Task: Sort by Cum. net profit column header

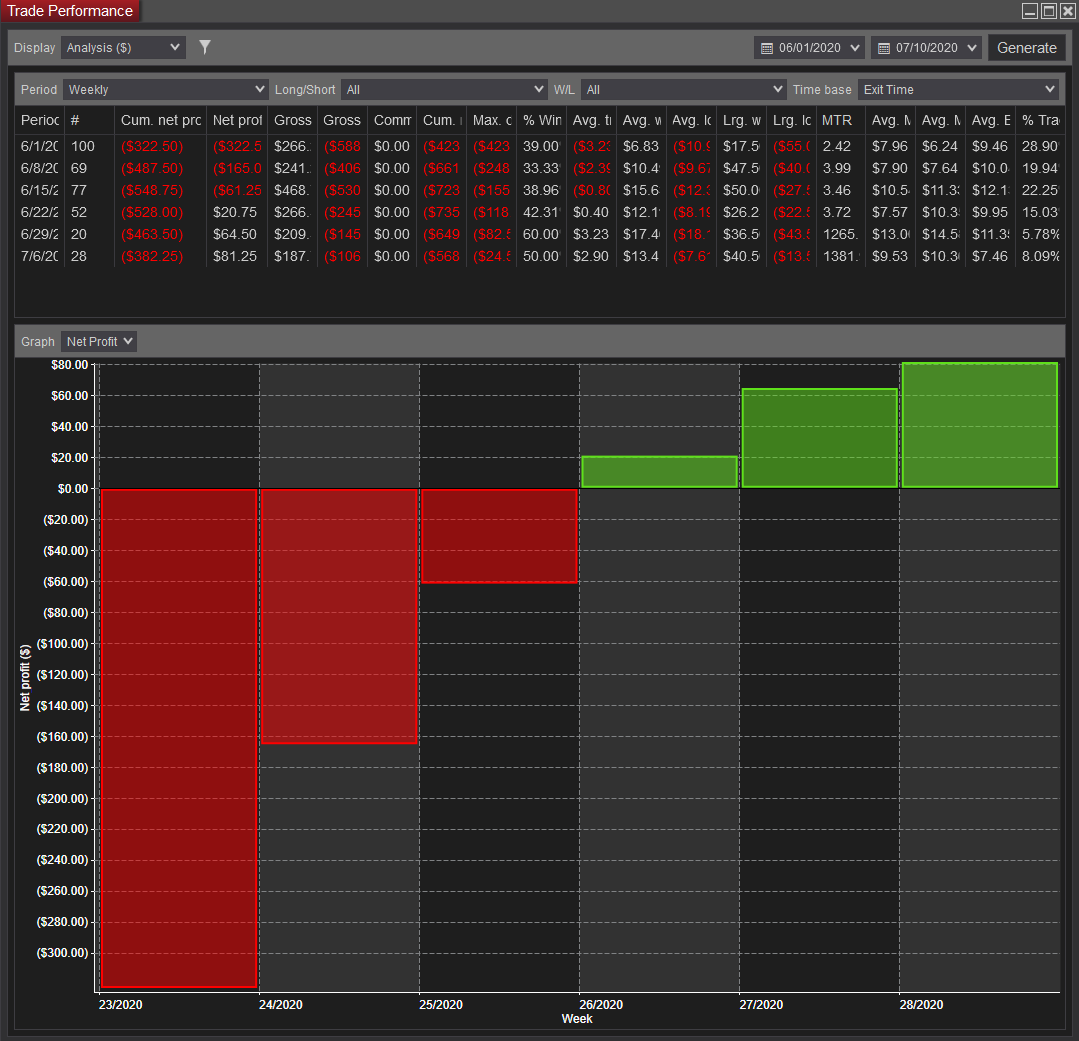Action: coord(160,120)
